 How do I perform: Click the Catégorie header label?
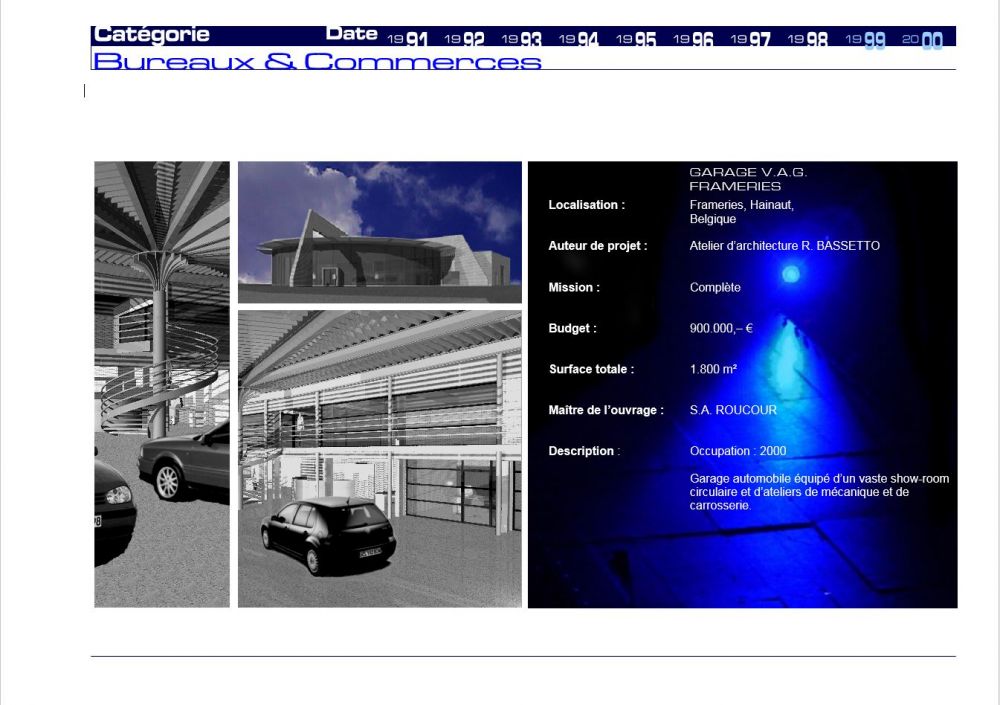click(x=152, y=34)
